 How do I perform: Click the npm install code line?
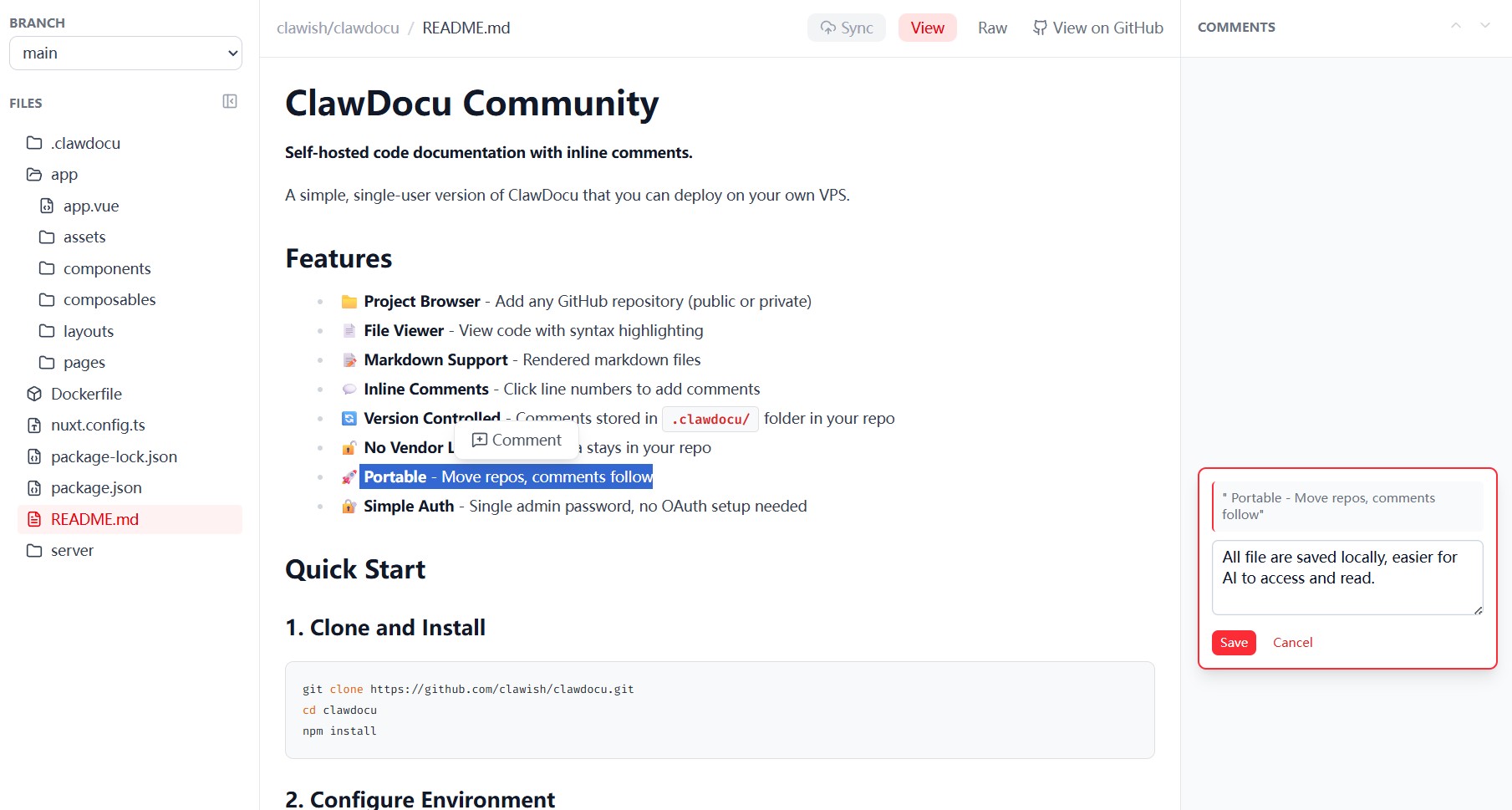tap(339, 731)
